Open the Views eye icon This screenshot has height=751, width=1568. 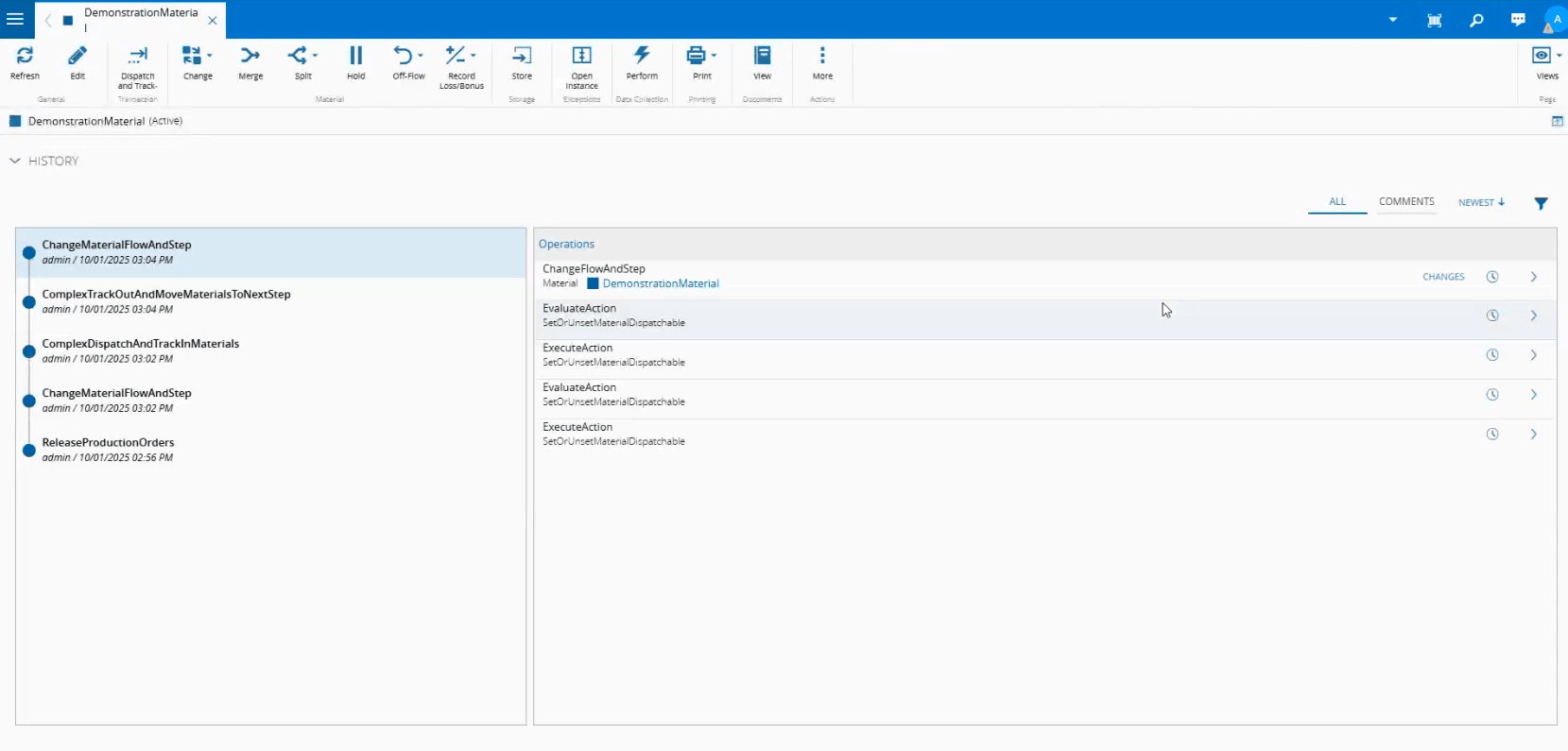coord(1542,56)
